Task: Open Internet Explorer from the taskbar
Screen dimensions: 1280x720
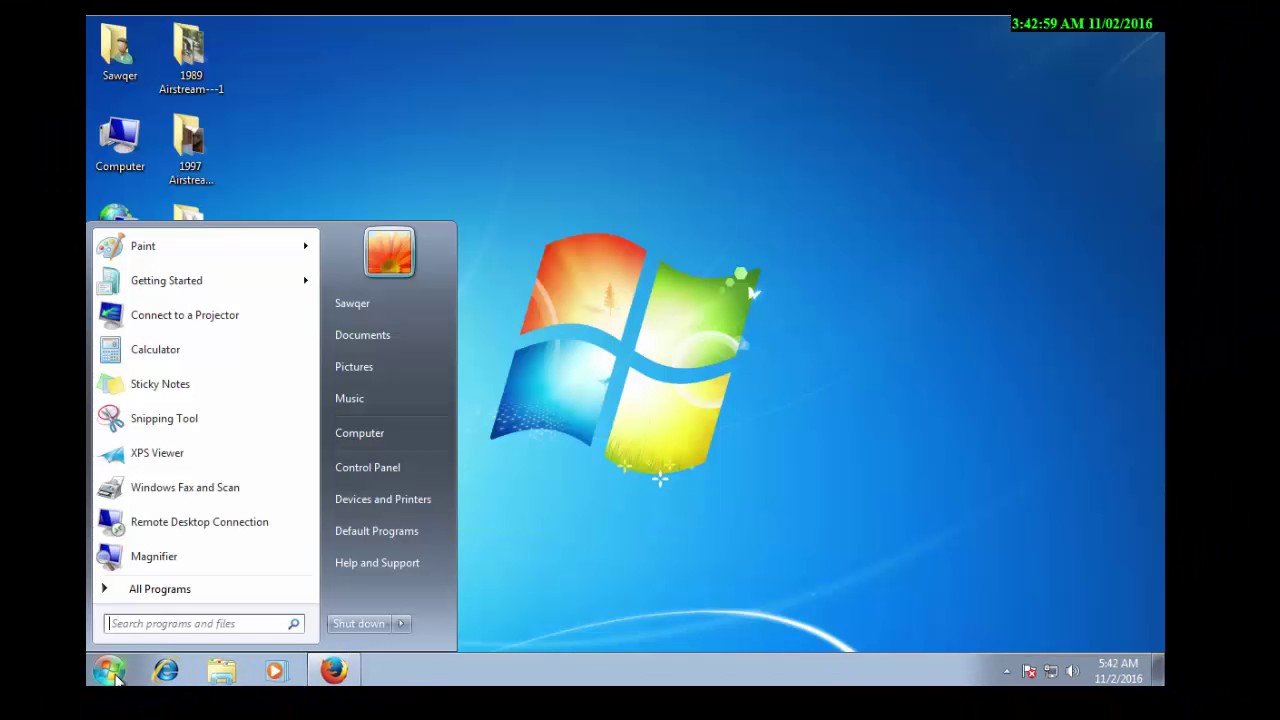Action: [166, 670]
